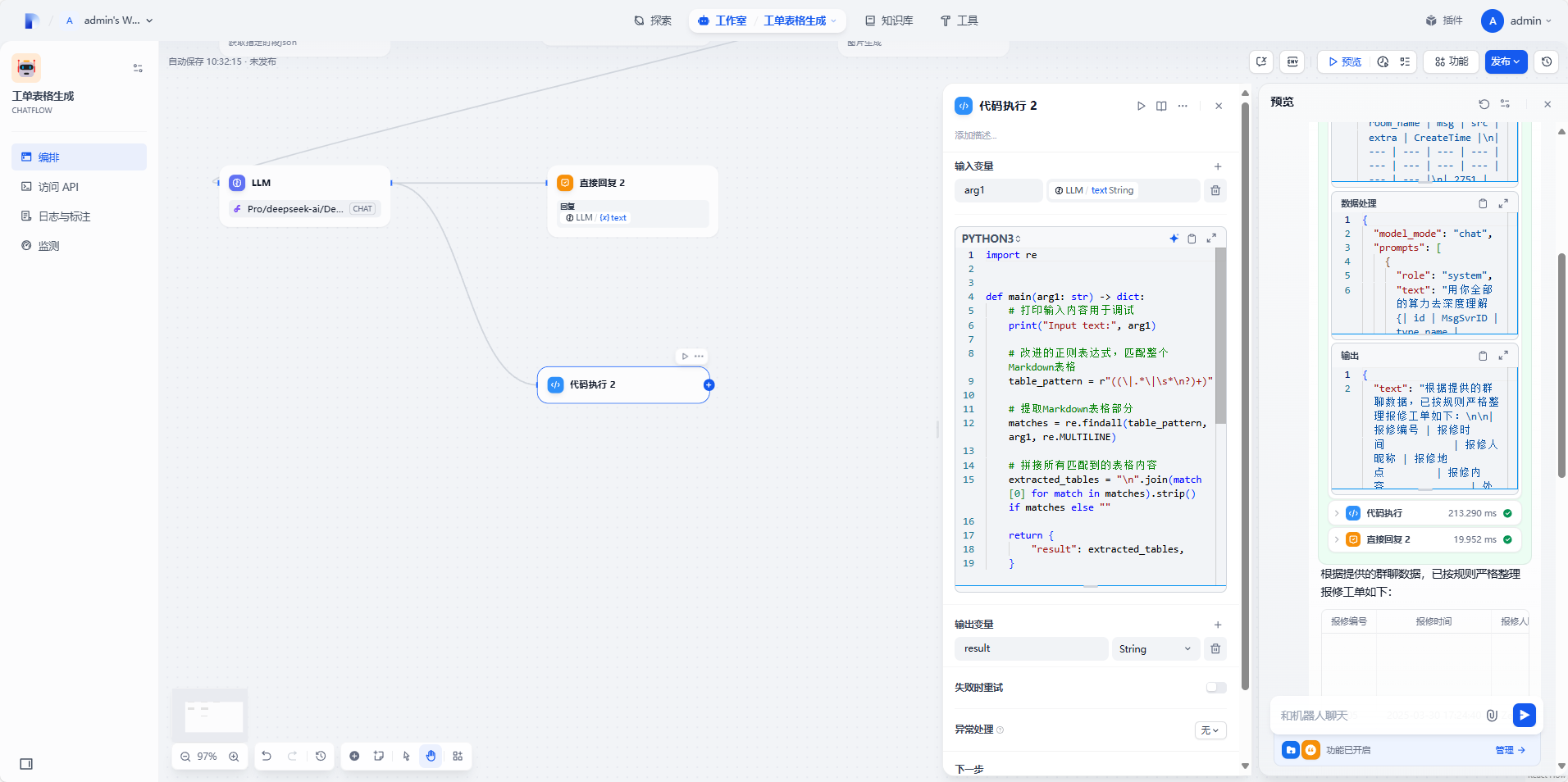Open the 异常处理 dropdown
Viewport: 1568px width, 782px height.
pyautogui.click(x=1210, y=730)
